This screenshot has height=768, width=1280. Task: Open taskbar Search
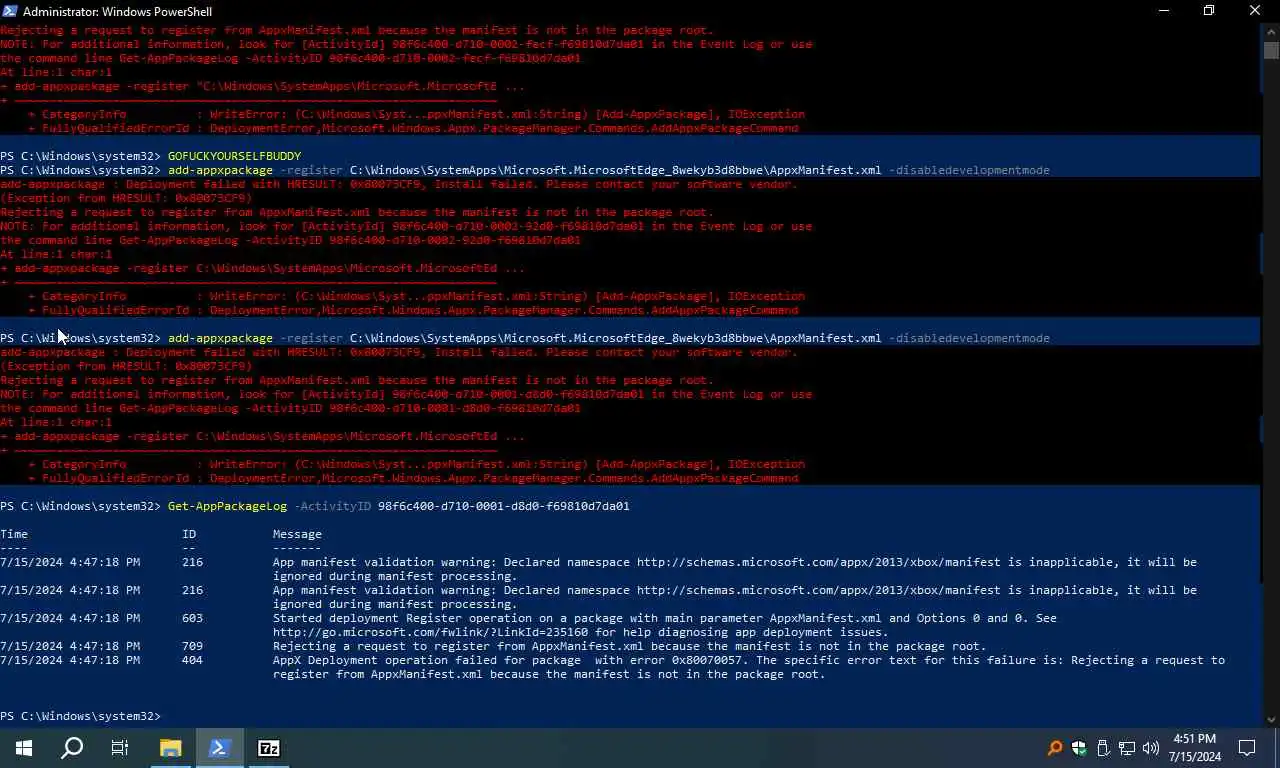coord(72,748)
